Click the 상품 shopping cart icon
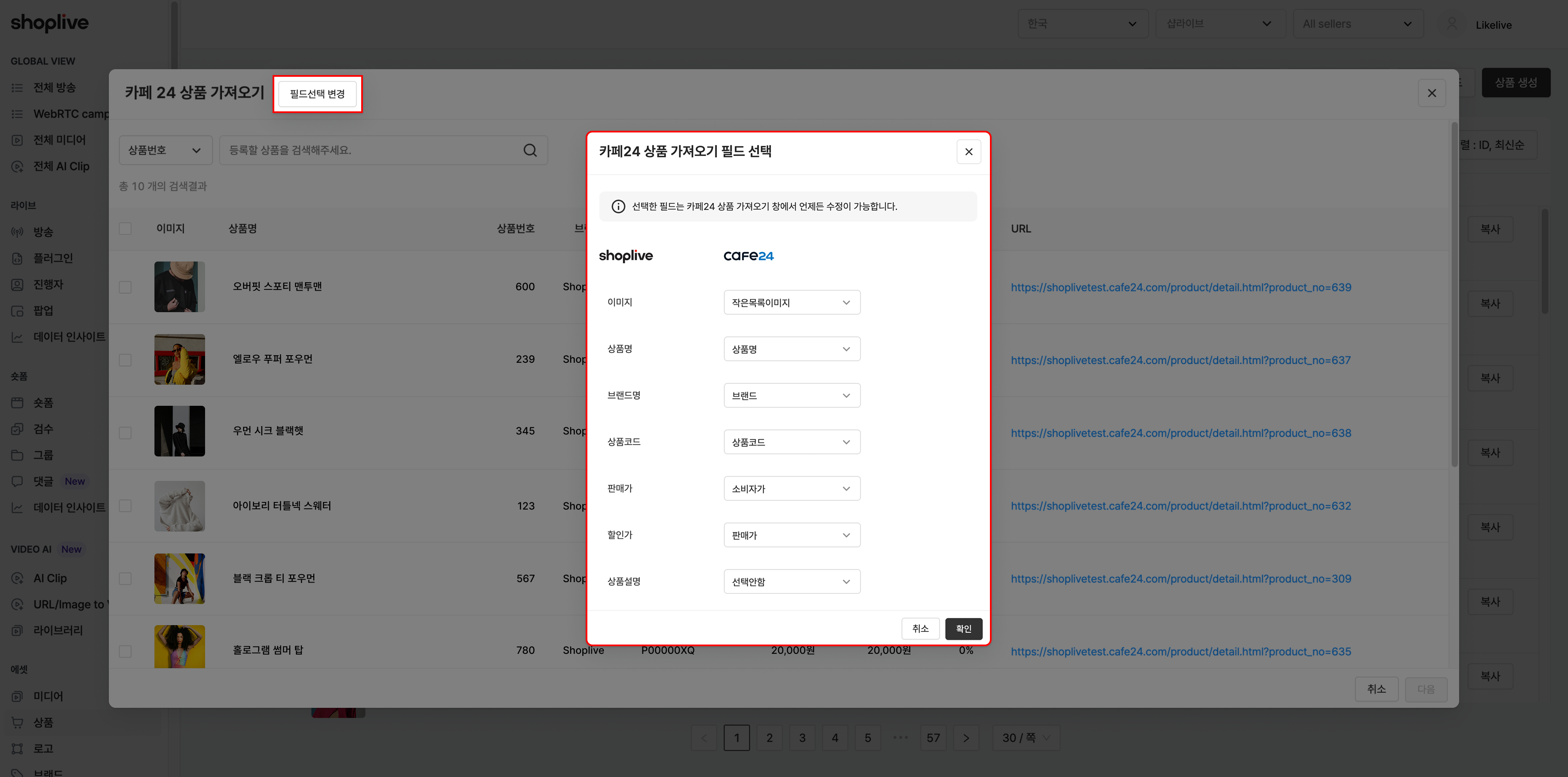This screenshot has height=777, width=1568. point(17,722)
